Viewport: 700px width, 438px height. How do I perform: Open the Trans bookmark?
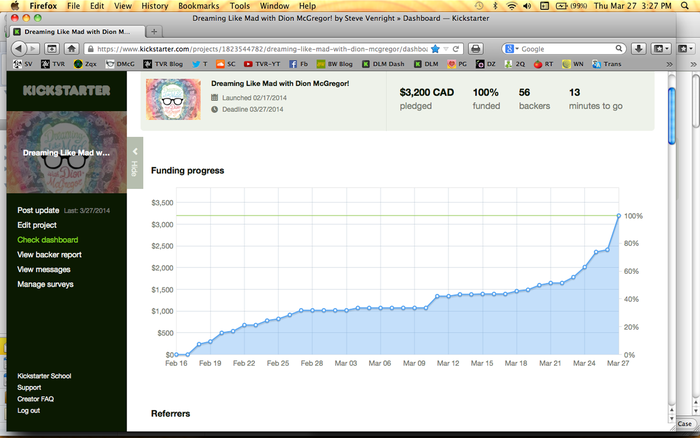(x=607, y=64)
